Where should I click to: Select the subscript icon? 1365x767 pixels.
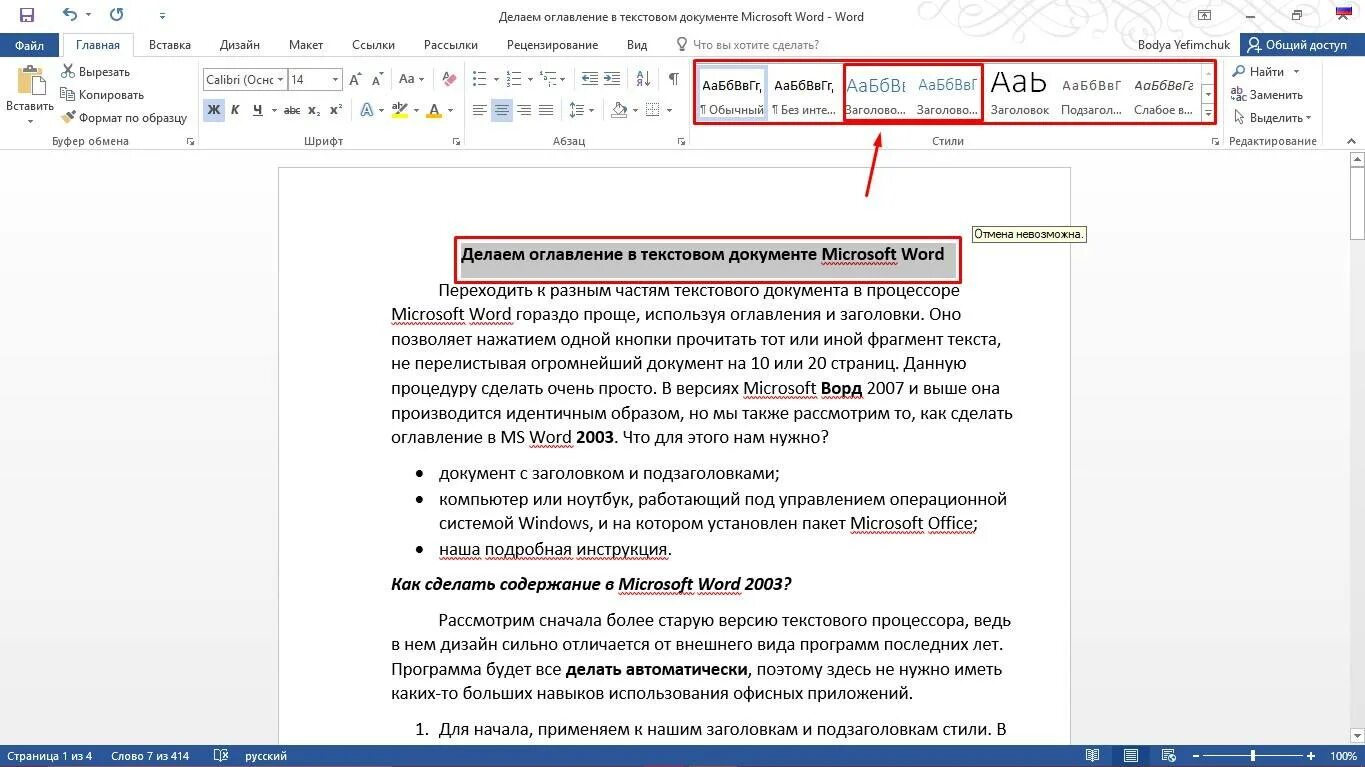tap(312, 110)
